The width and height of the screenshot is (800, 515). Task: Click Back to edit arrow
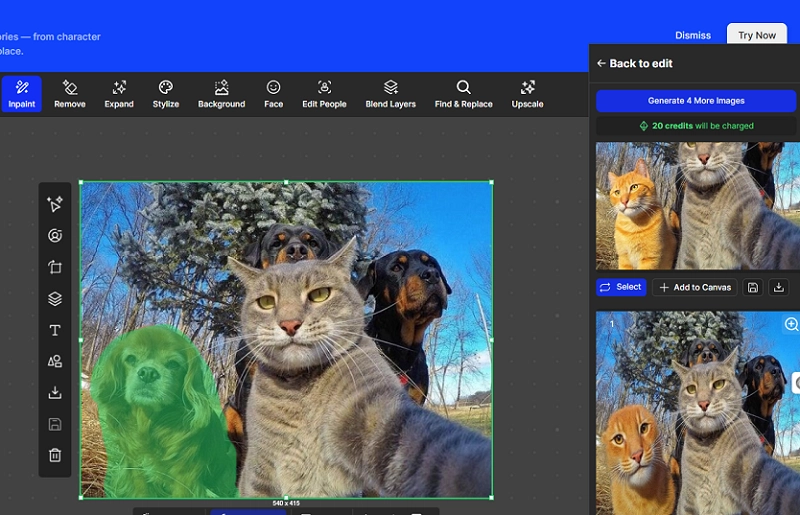pos(602,63)
